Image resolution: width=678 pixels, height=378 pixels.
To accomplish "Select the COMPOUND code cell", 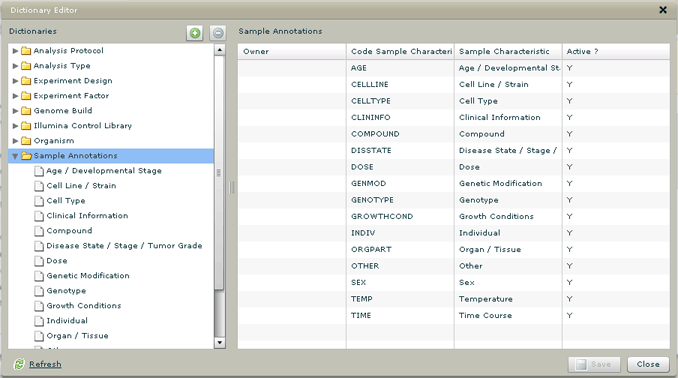I will [400, 134].
